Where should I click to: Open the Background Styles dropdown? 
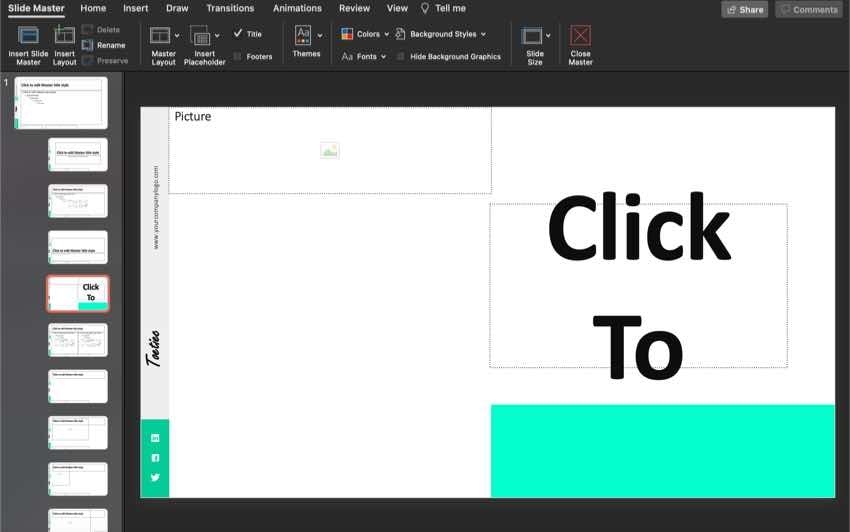(x=441, y=34)
